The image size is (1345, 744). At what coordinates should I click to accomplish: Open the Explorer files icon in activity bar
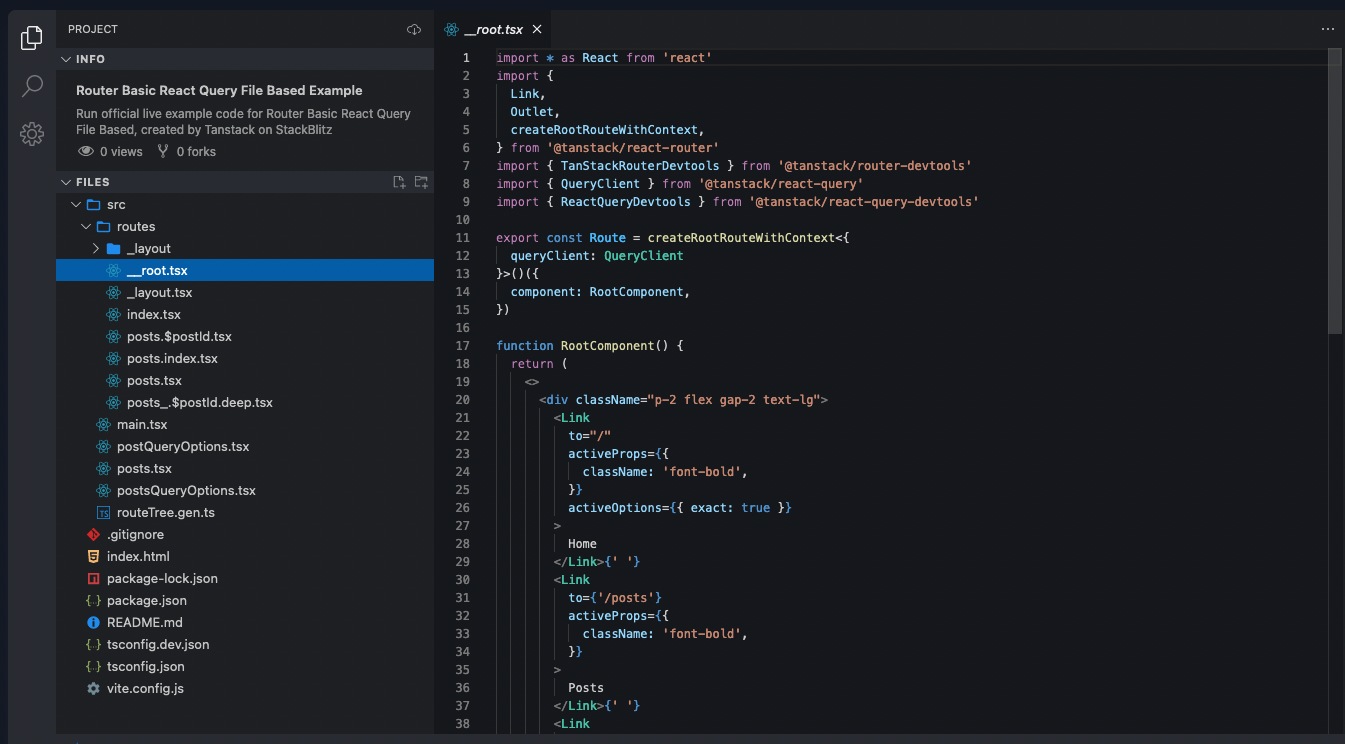[x=31, y=38]
